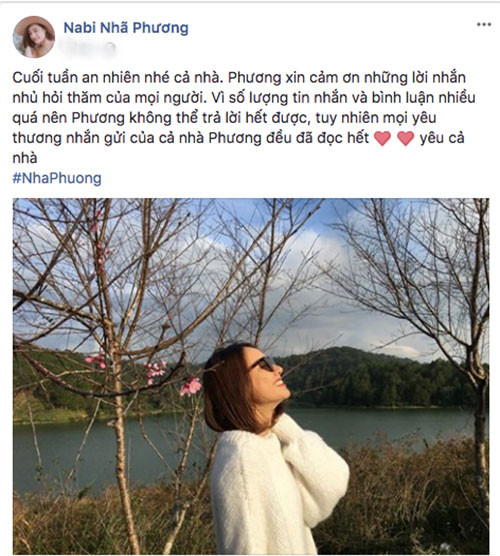Click the words "yêu cả" after the hearts
The image size is (500, 556).
(442, 138)
